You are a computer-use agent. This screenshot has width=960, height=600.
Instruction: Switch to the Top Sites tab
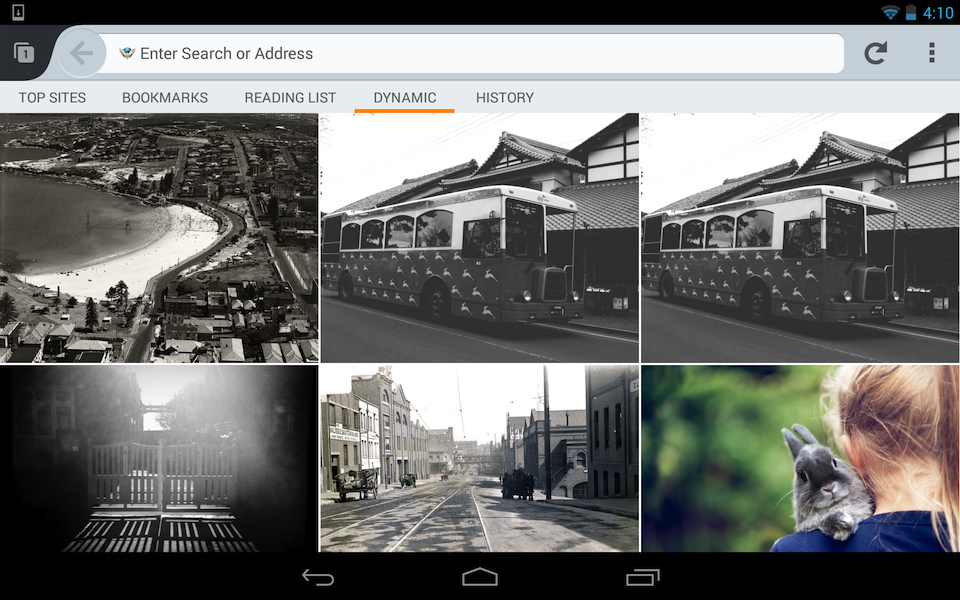52,98
